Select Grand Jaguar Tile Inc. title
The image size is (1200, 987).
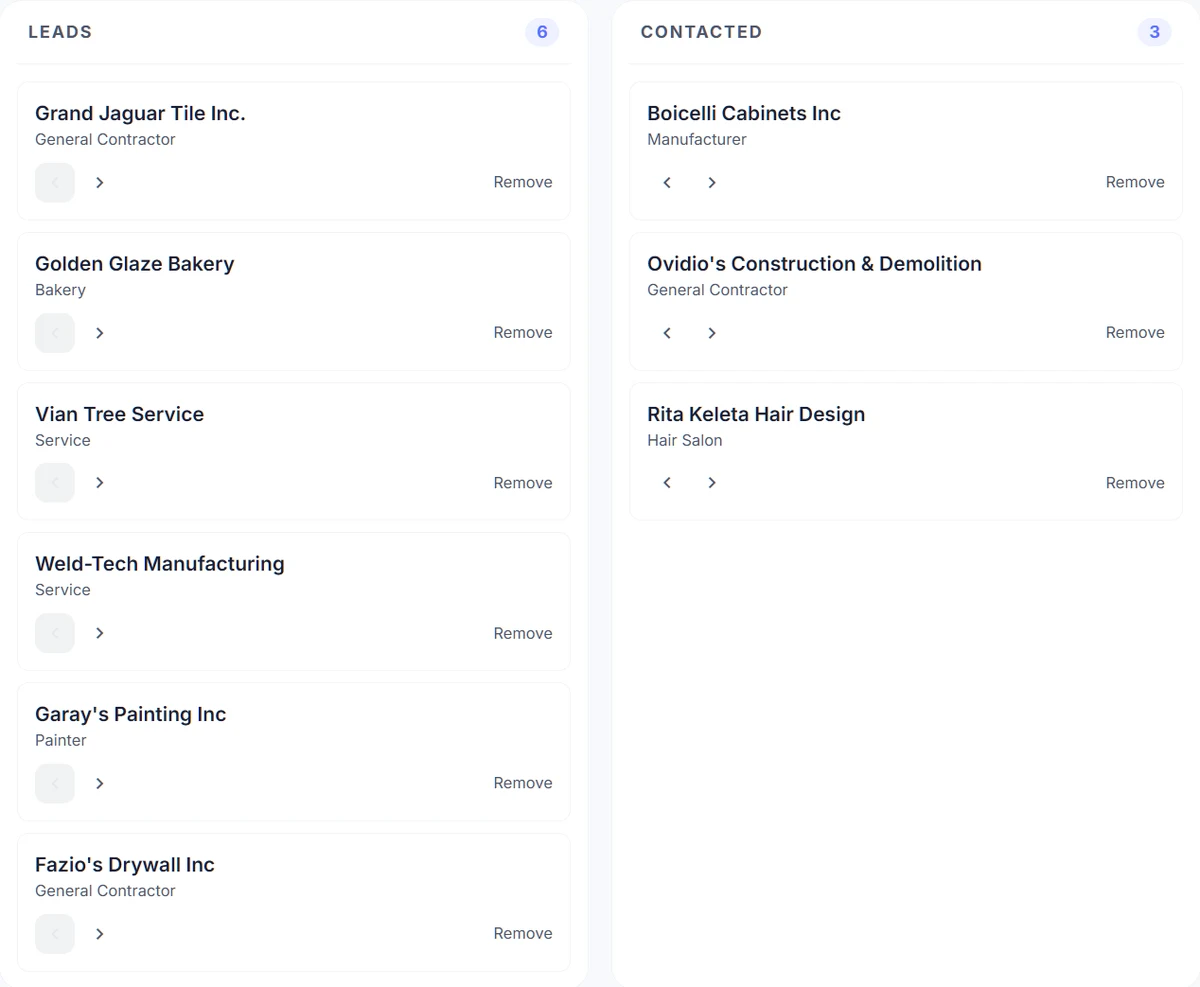[140, 113]
